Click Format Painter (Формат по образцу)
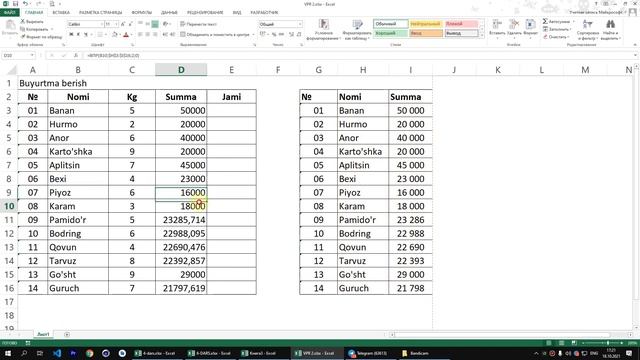The height and width of the screenshot is (360, 640). click(x=42, y=37)
